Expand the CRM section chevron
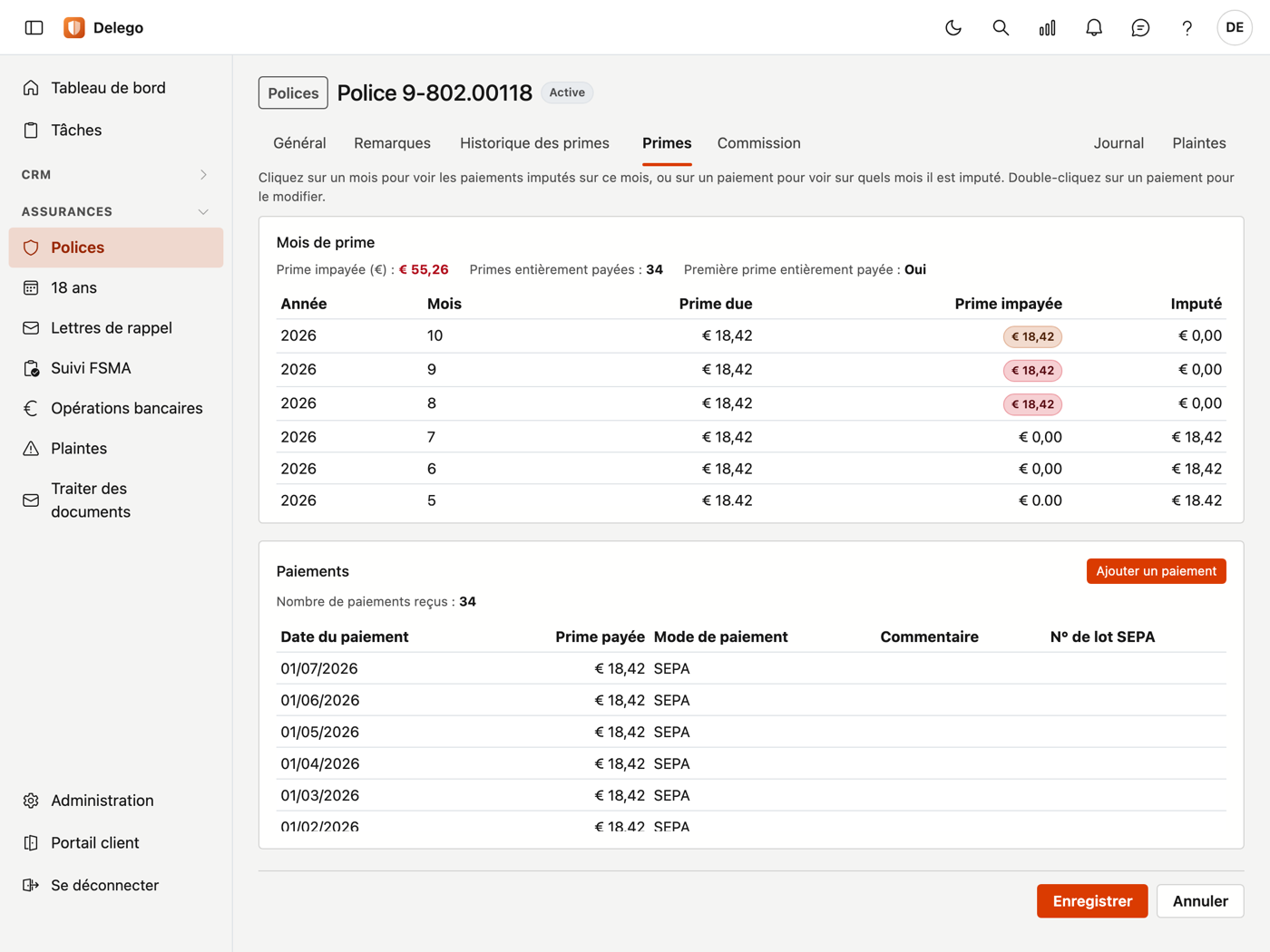 point(203,175)
